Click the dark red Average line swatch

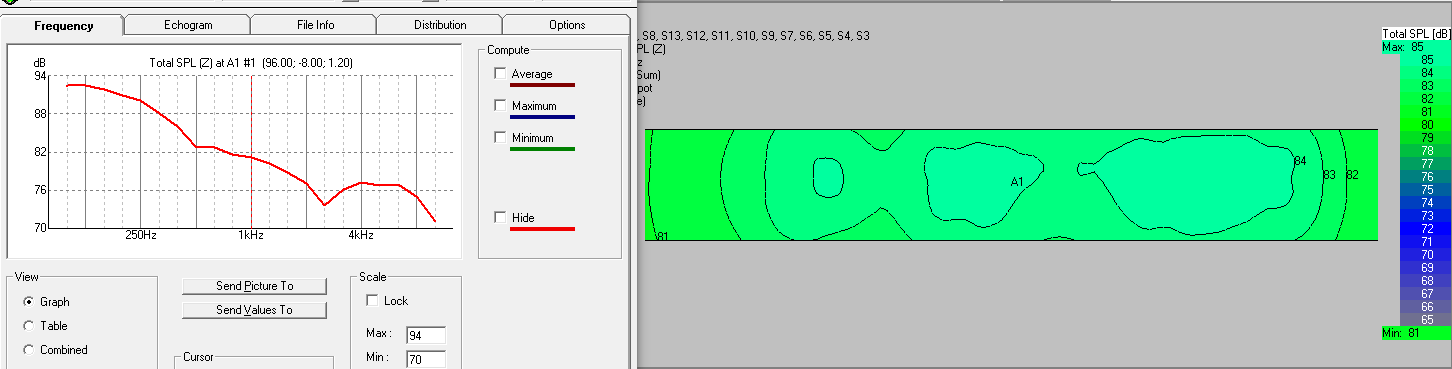542,86
